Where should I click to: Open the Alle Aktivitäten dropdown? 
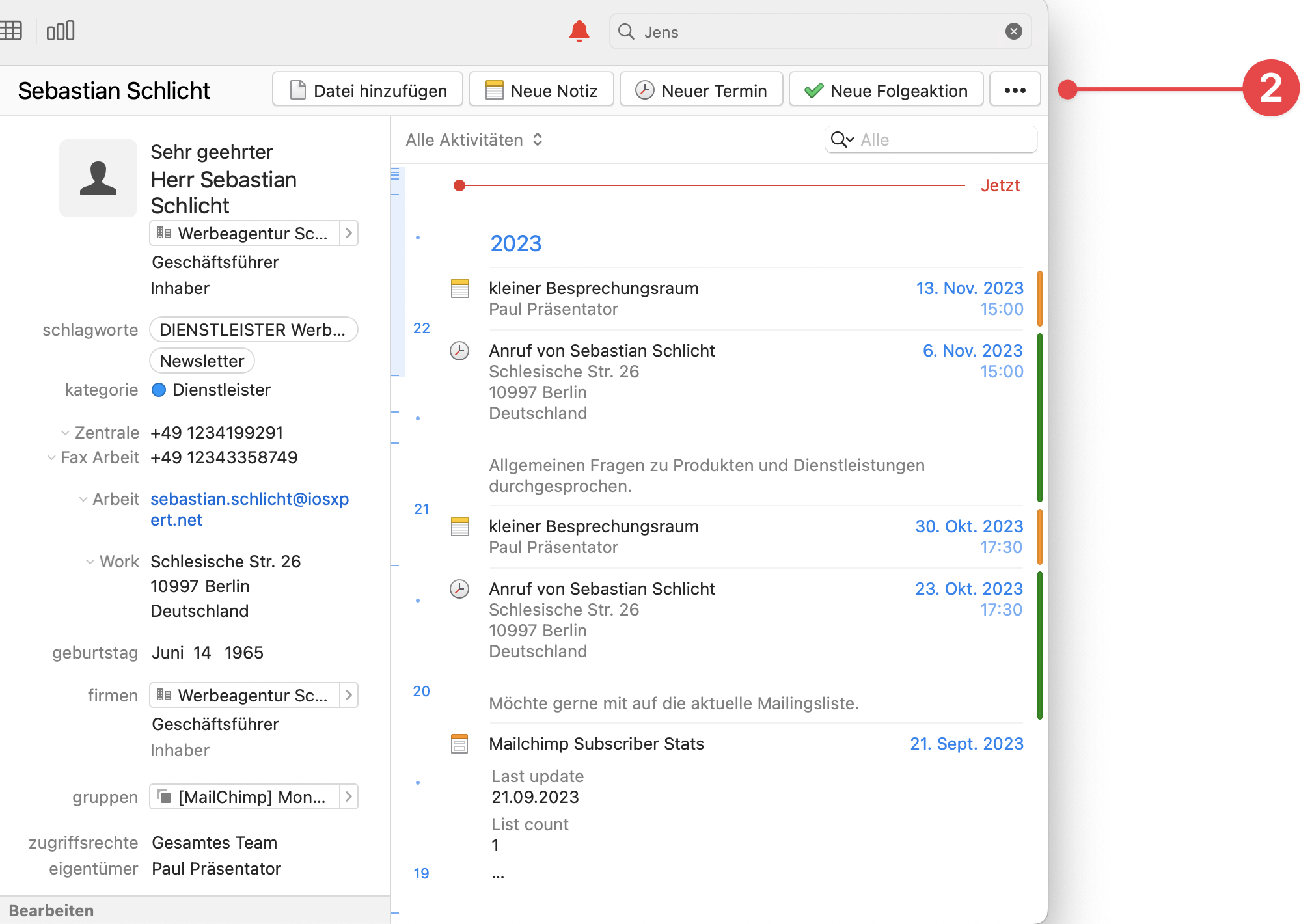(474, 139)
